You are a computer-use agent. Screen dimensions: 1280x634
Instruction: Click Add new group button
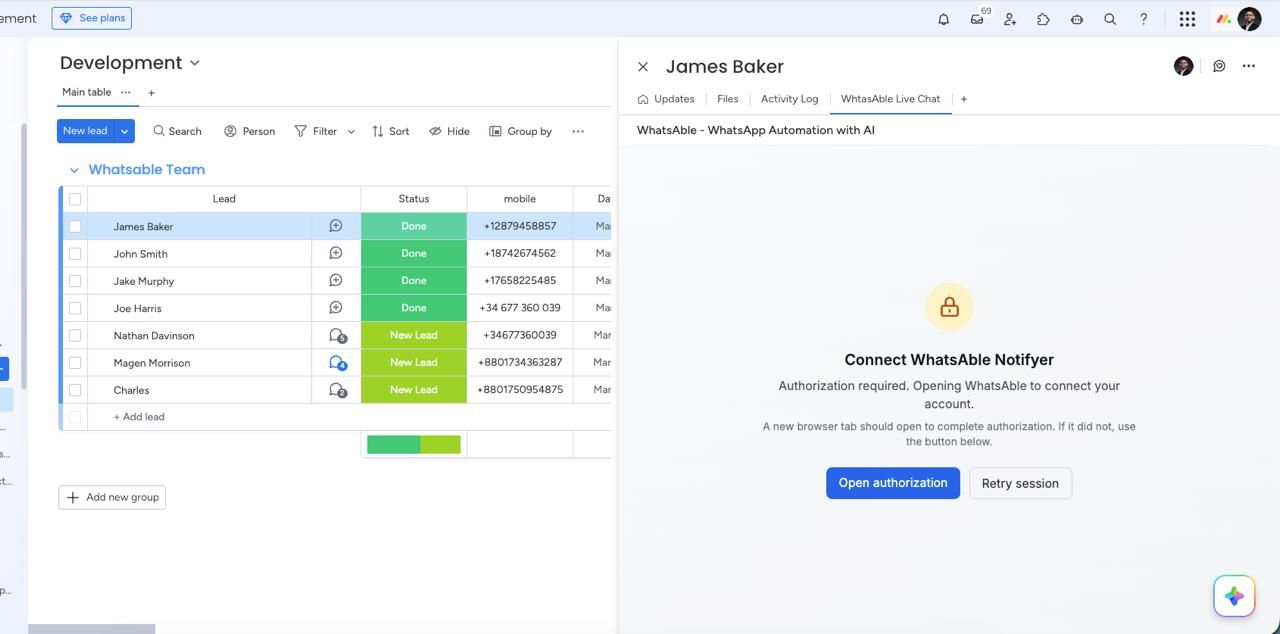click(112, 497)
